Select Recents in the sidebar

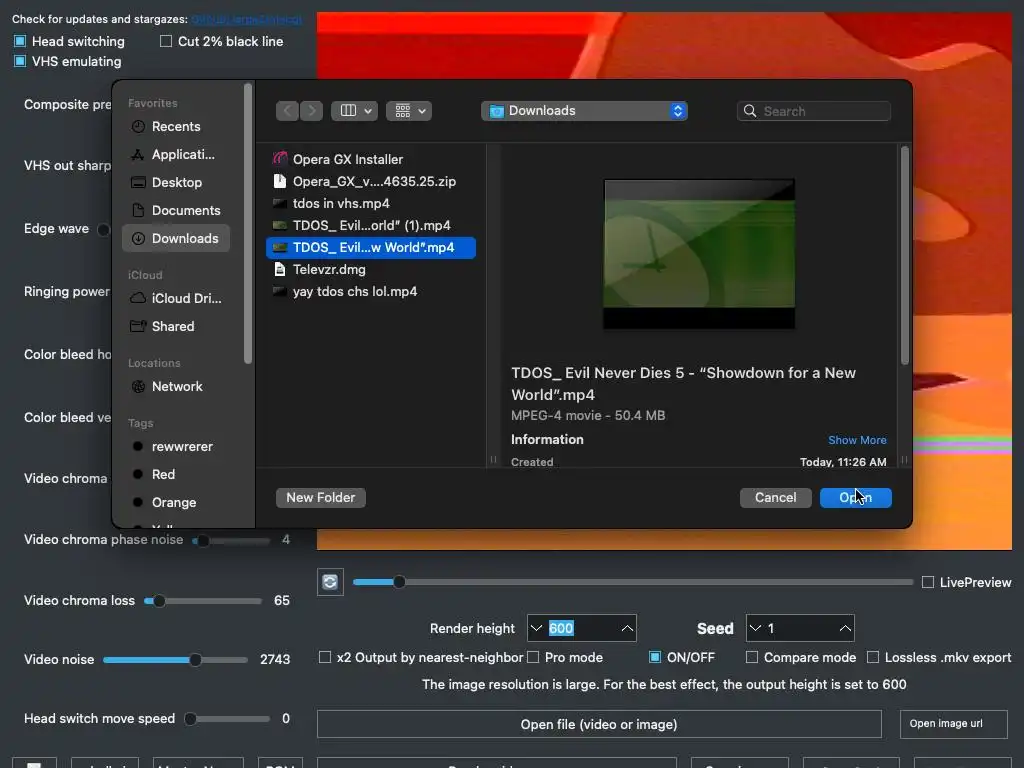pyautogui.click(x=176, y=127)
